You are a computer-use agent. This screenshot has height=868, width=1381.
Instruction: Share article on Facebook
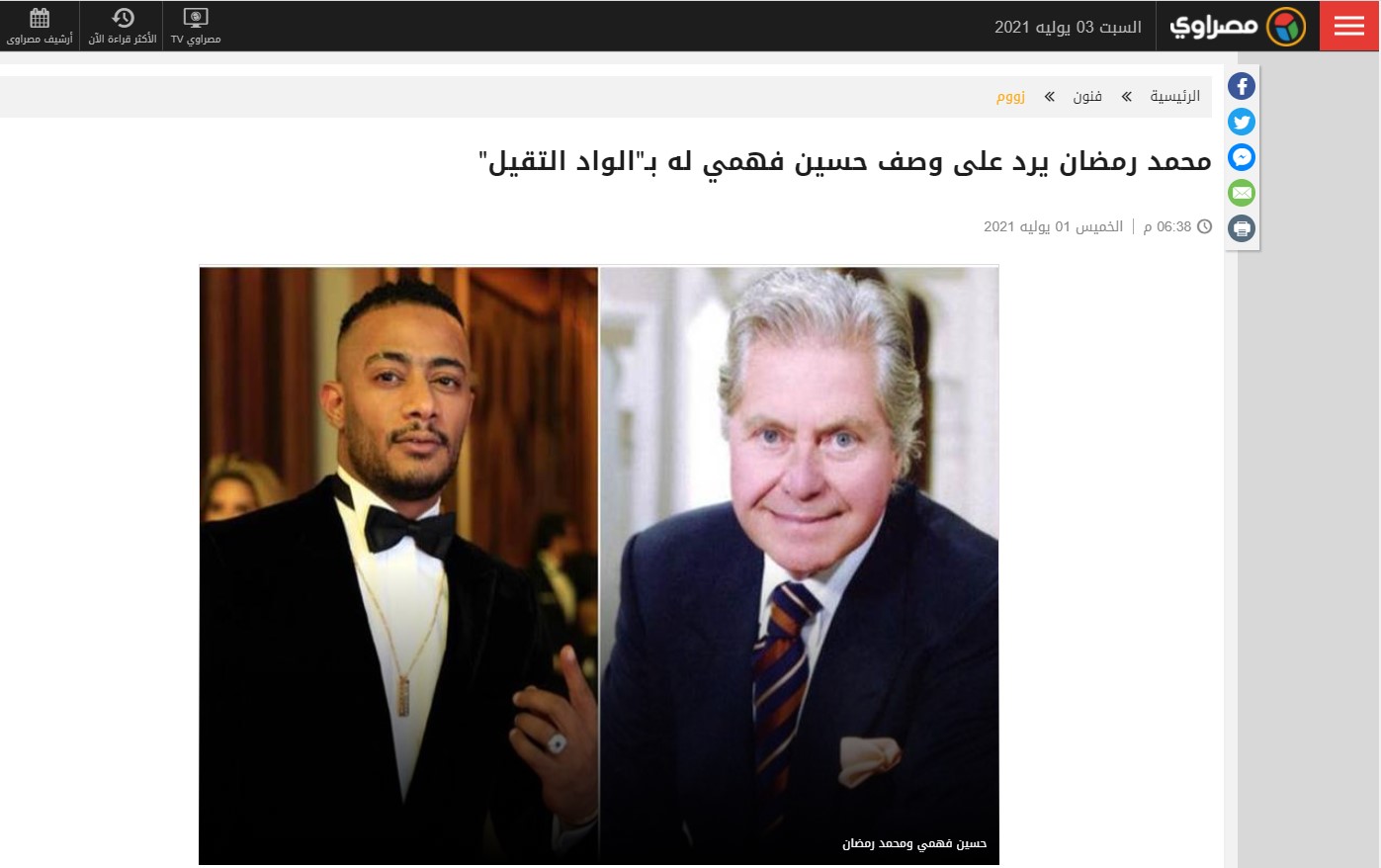click(x=1242, y=86)
